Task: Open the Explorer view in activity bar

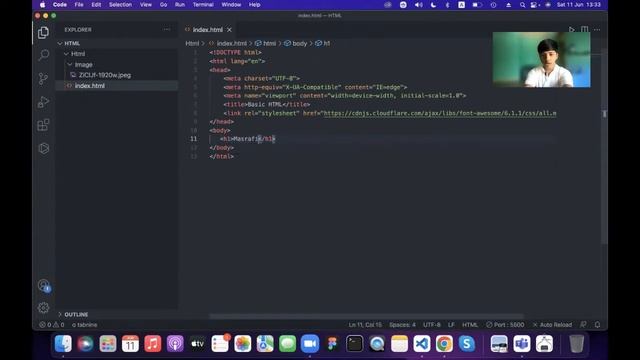Action: 43,32
